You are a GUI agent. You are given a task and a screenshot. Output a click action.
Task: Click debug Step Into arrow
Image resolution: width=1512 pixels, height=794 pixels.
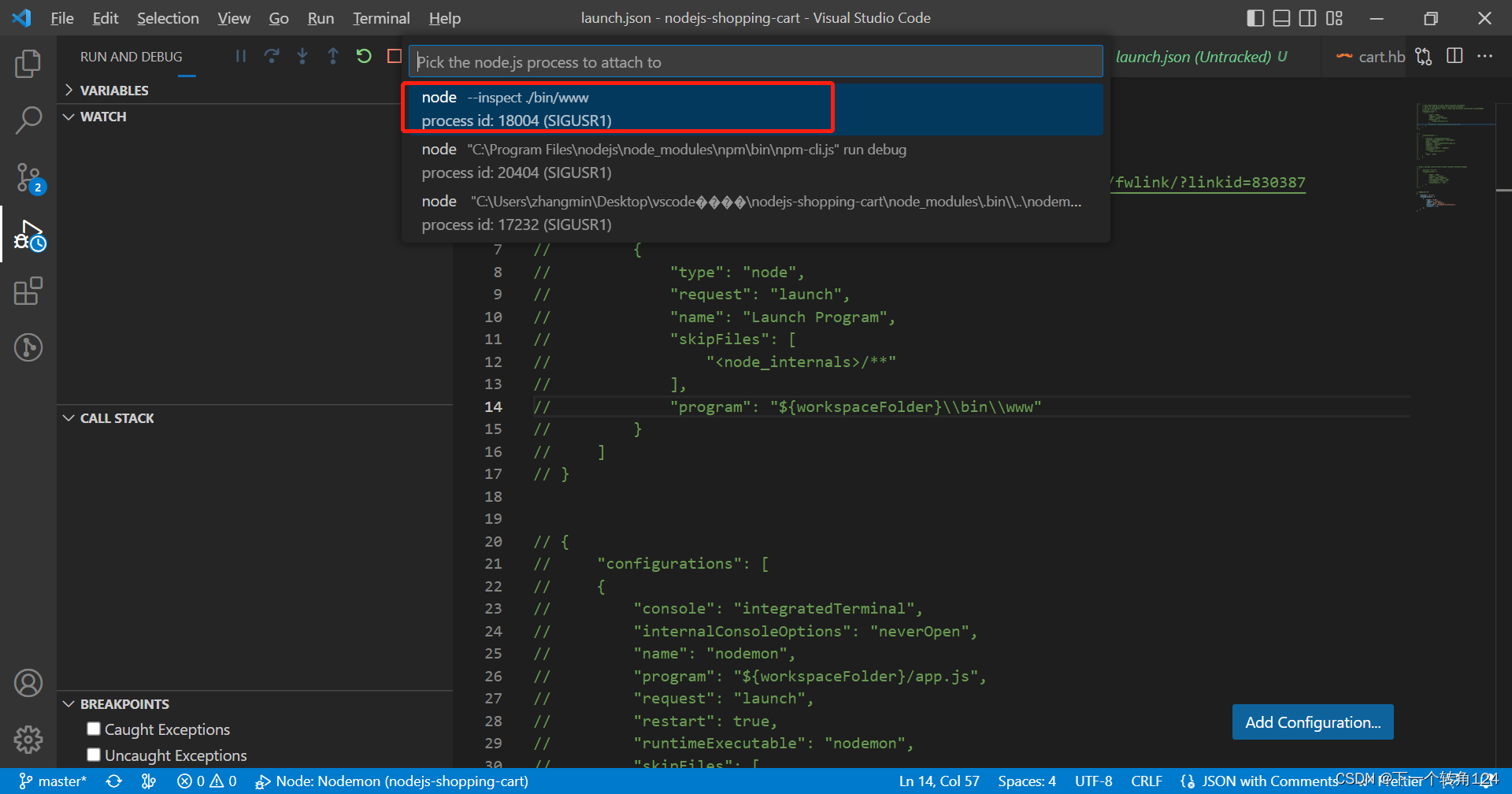[302, 56]
